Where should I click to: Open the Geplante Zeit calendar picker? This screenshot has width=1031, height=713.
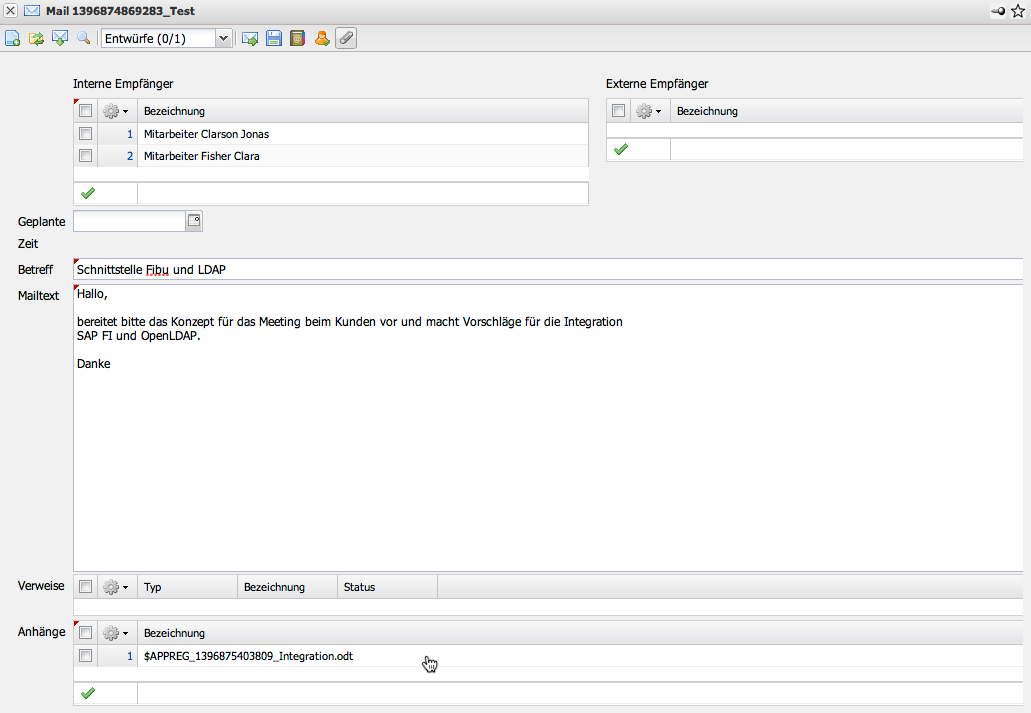click(x=194, y=221)
